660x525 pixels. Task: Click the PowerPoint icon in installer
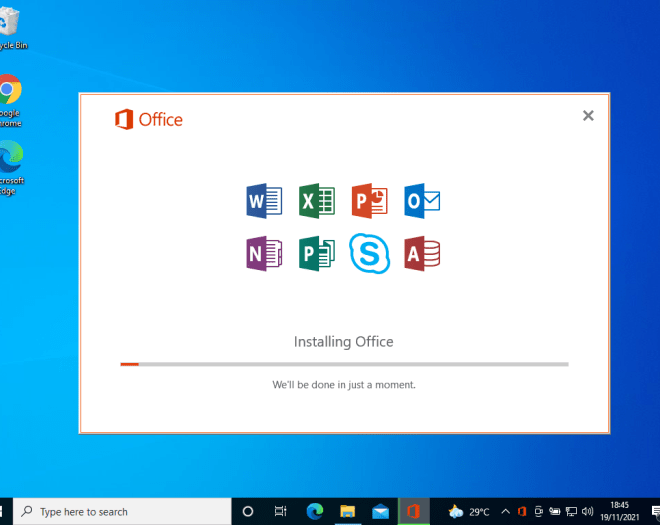tap(369, 201)
